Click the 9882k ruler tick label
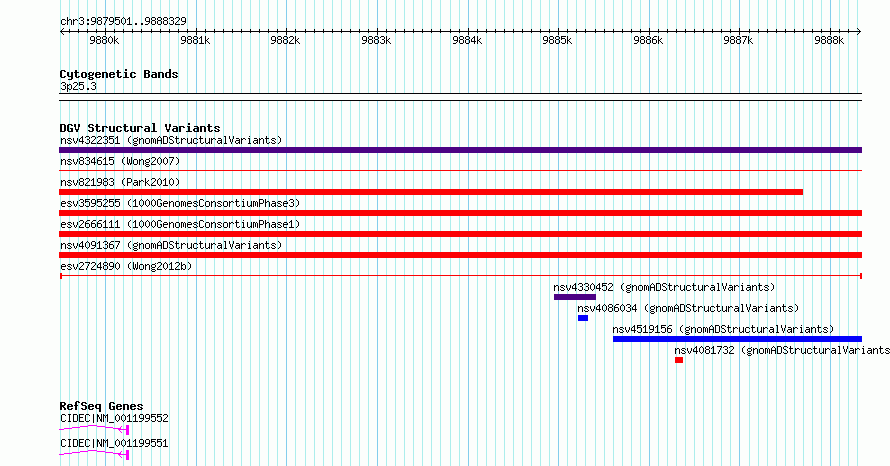 (285, 40)
